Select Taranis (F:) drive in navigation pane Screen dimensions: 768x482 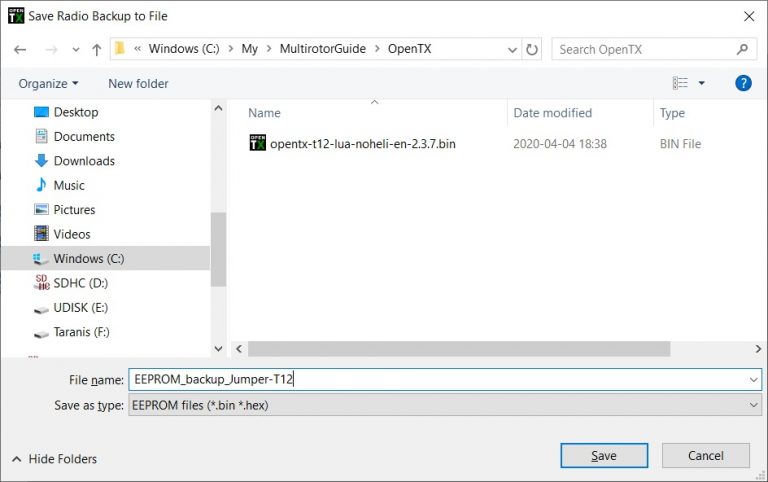[81, 332]
